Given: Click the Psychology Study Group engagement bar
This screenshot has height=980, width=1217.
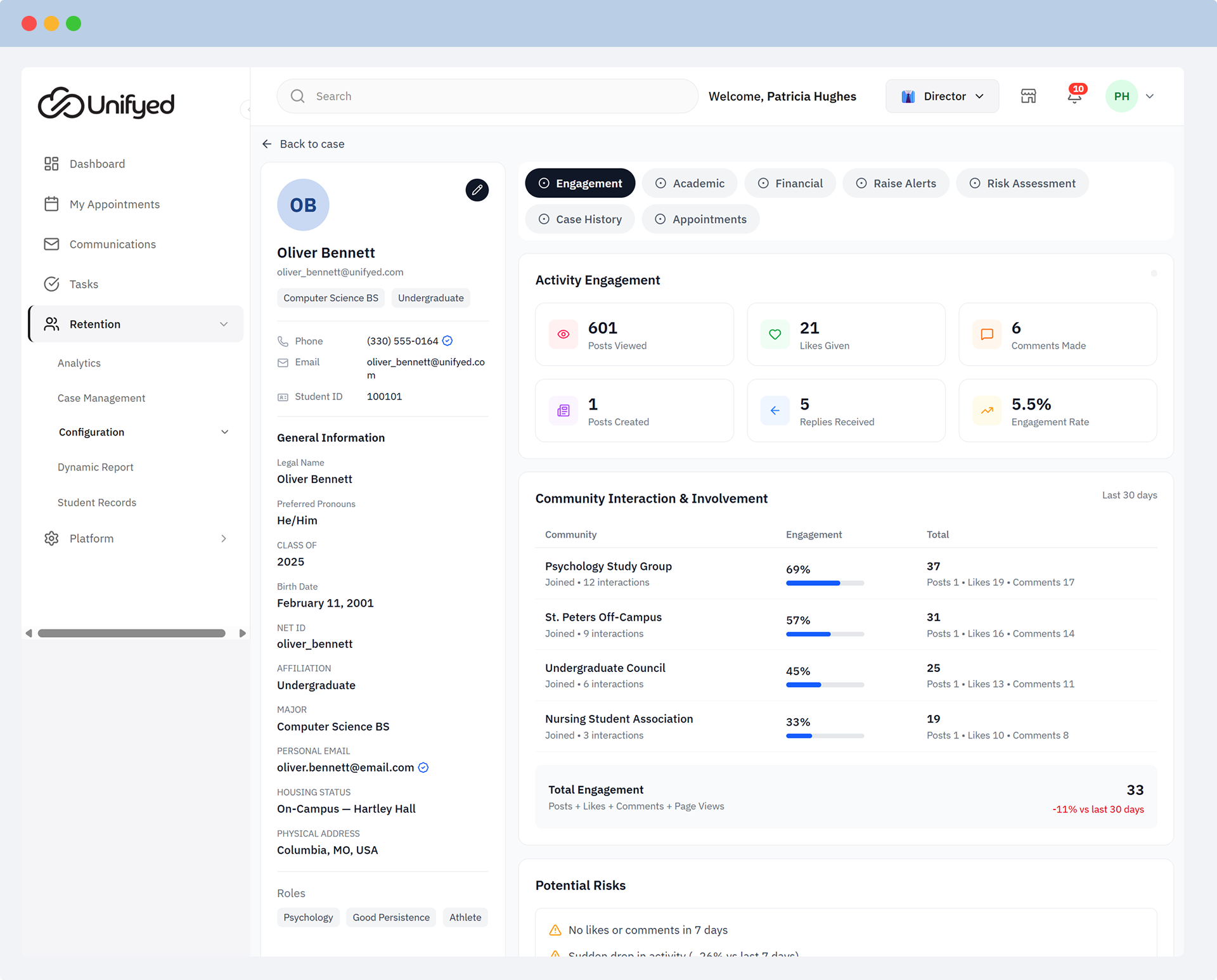Looking at the screenshot, I should pyautogui.click(x=825, y=583).
